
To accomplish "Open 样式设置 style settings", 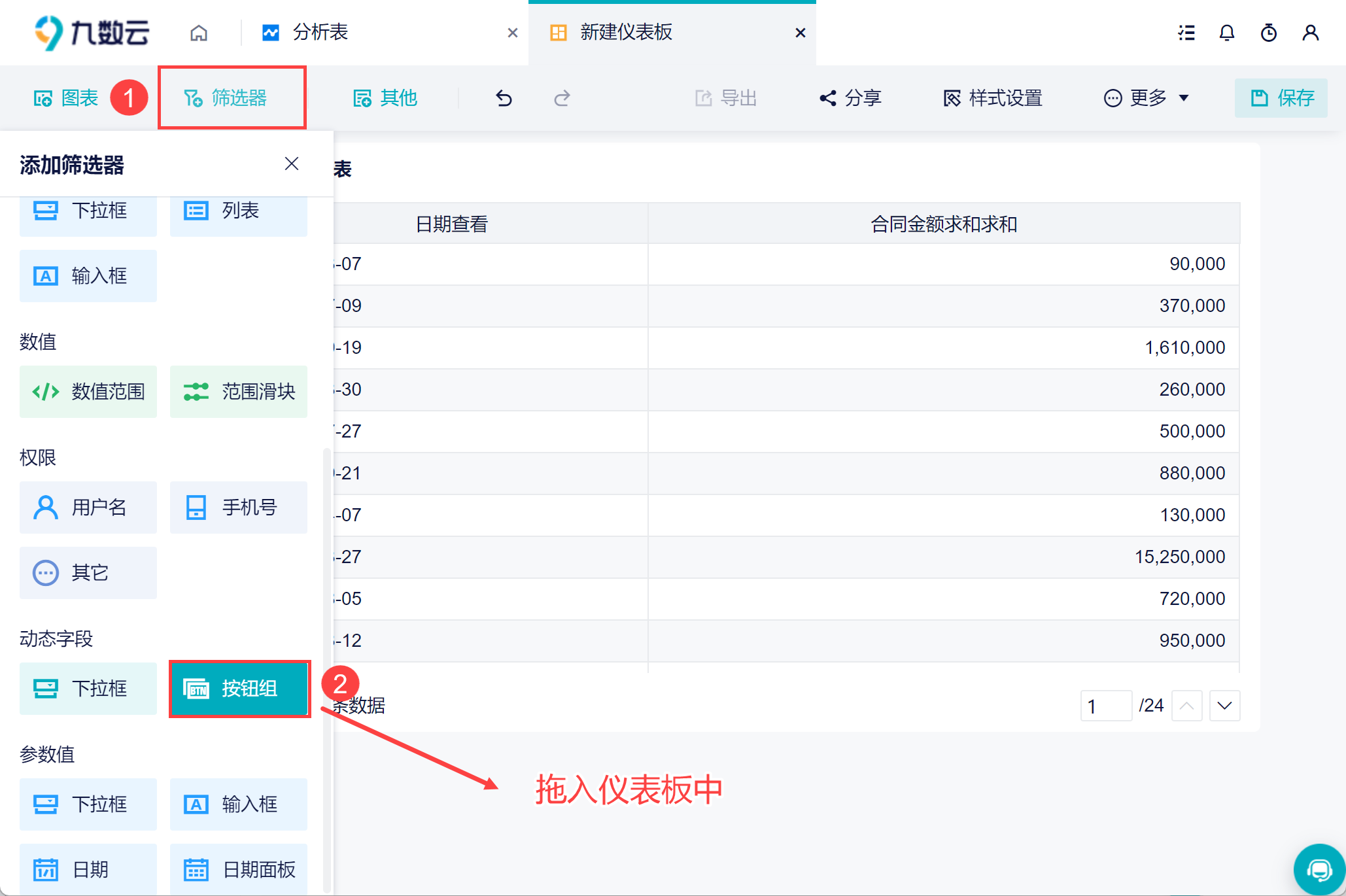I will point(992,98).
